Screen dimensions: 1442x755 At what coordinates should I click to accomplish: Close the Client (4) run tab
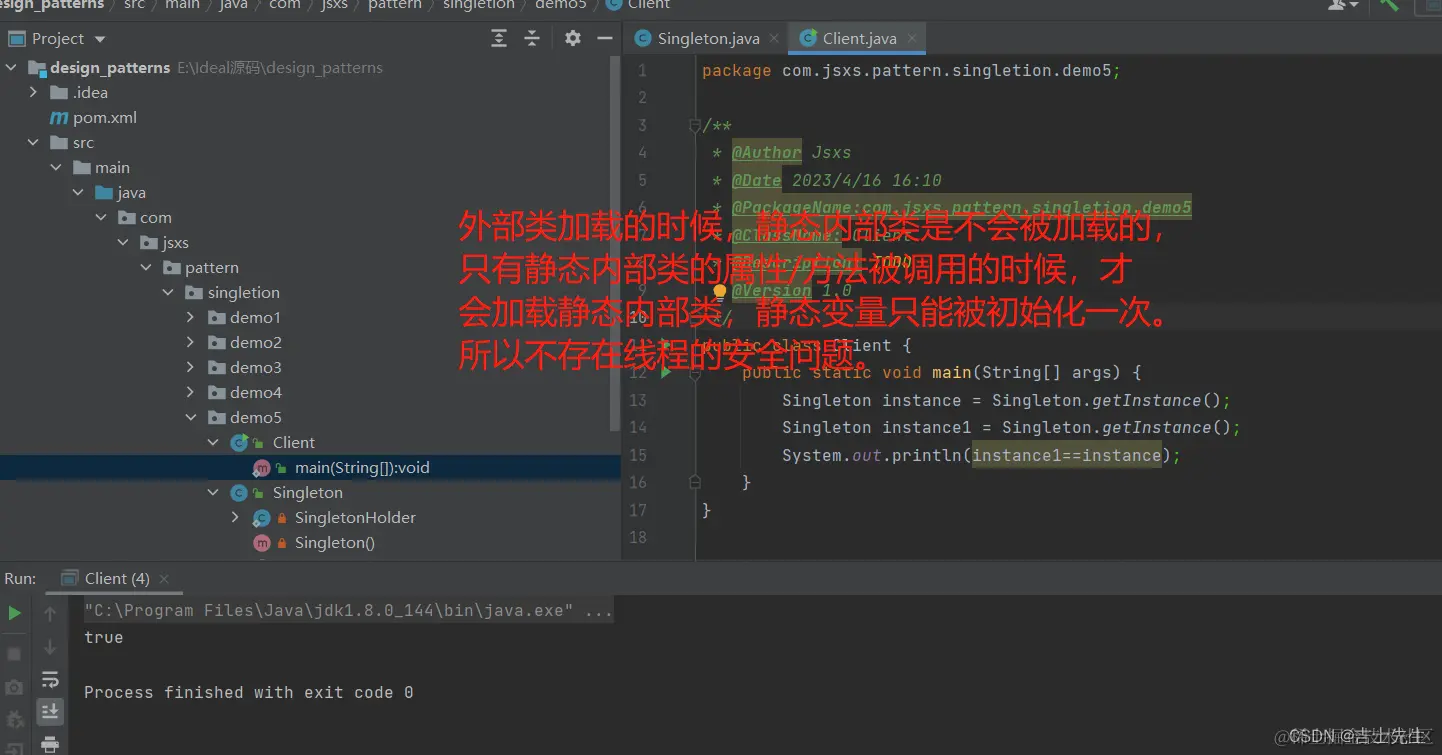coord(164,579)
